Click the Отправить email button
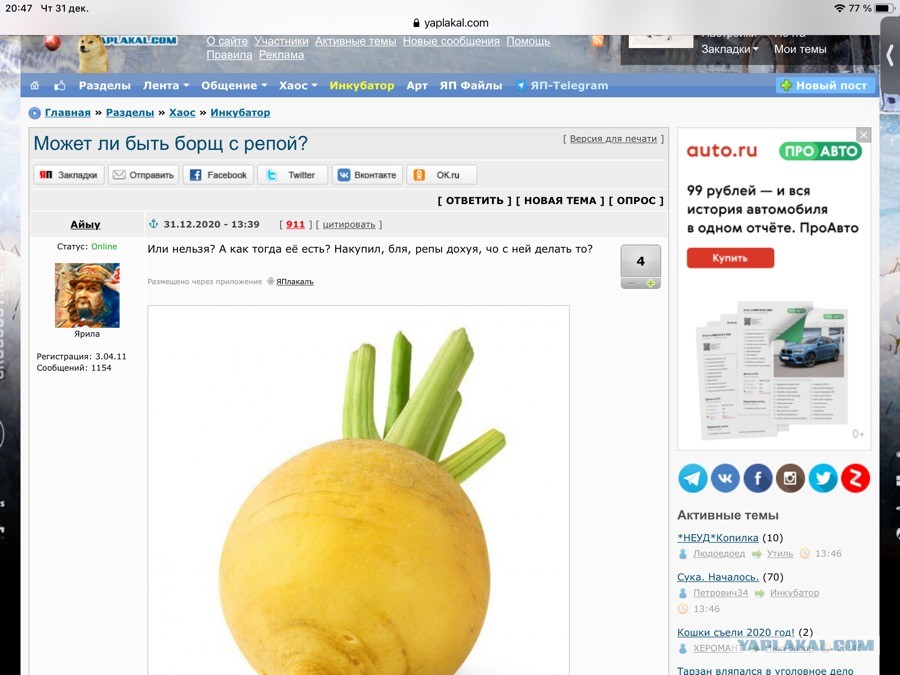 pyautogui.click(x=143, y=175)
